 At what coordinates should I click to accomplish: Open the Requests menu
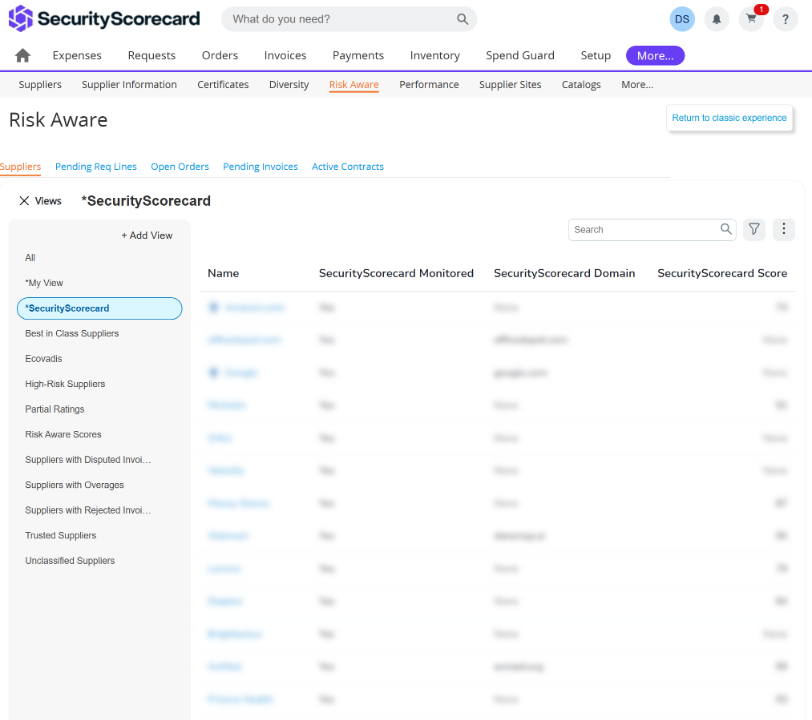(x=152, y=55)
